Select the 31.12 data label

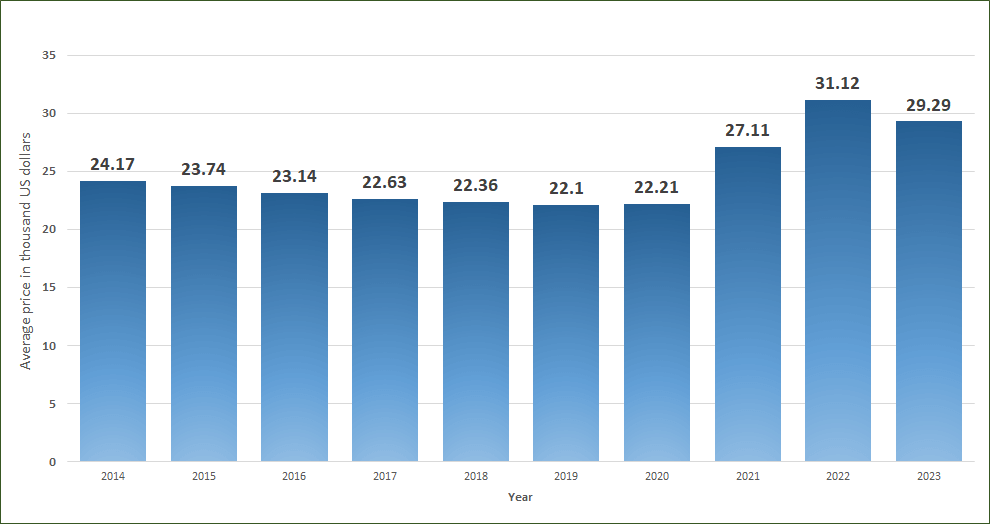tap(838, 83)
